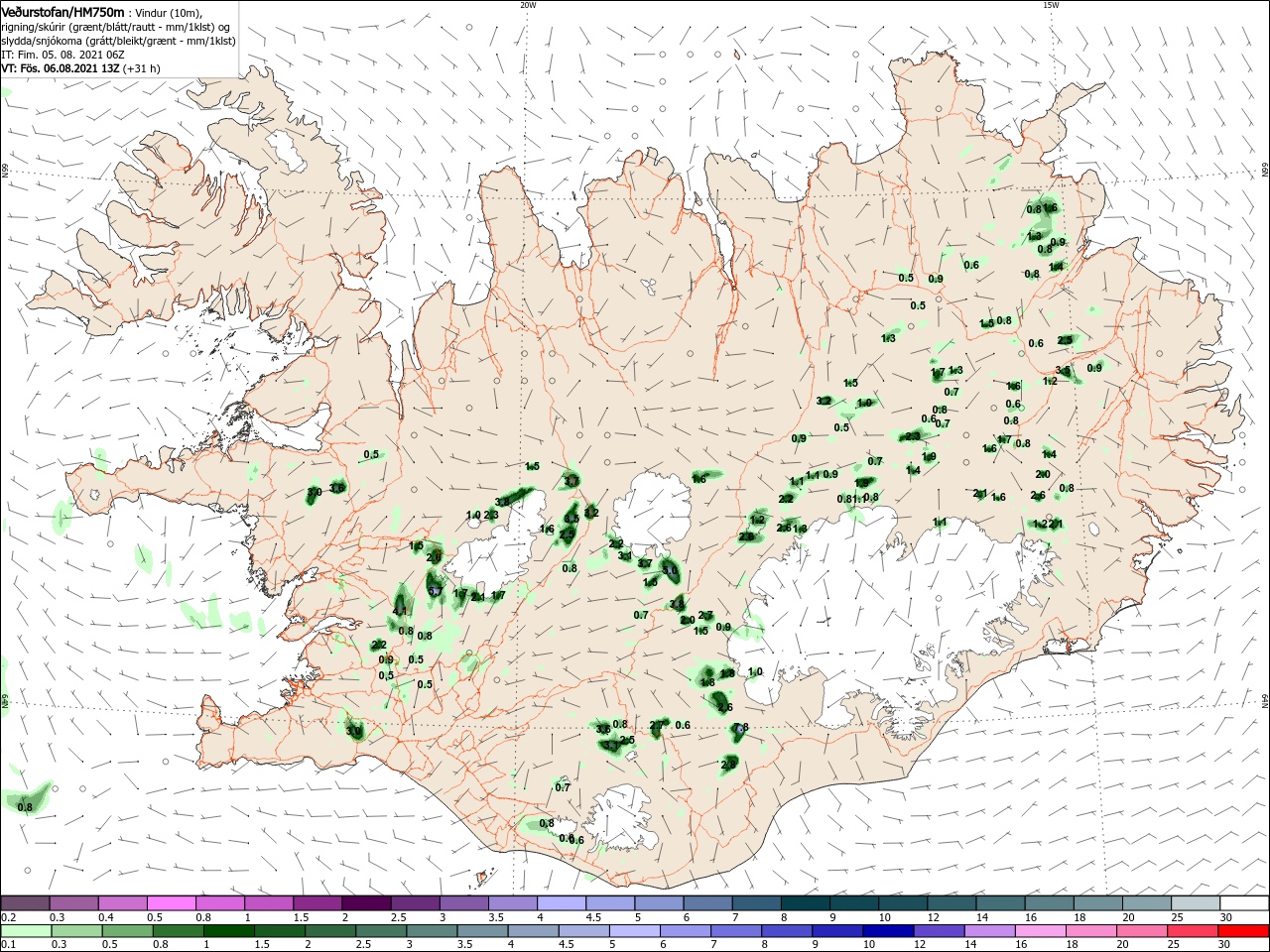The height and width of the screenshot is (952, 1270).
Task: Pick the lower-row pink swatch labeled 20
Action: click(1140, 931)
